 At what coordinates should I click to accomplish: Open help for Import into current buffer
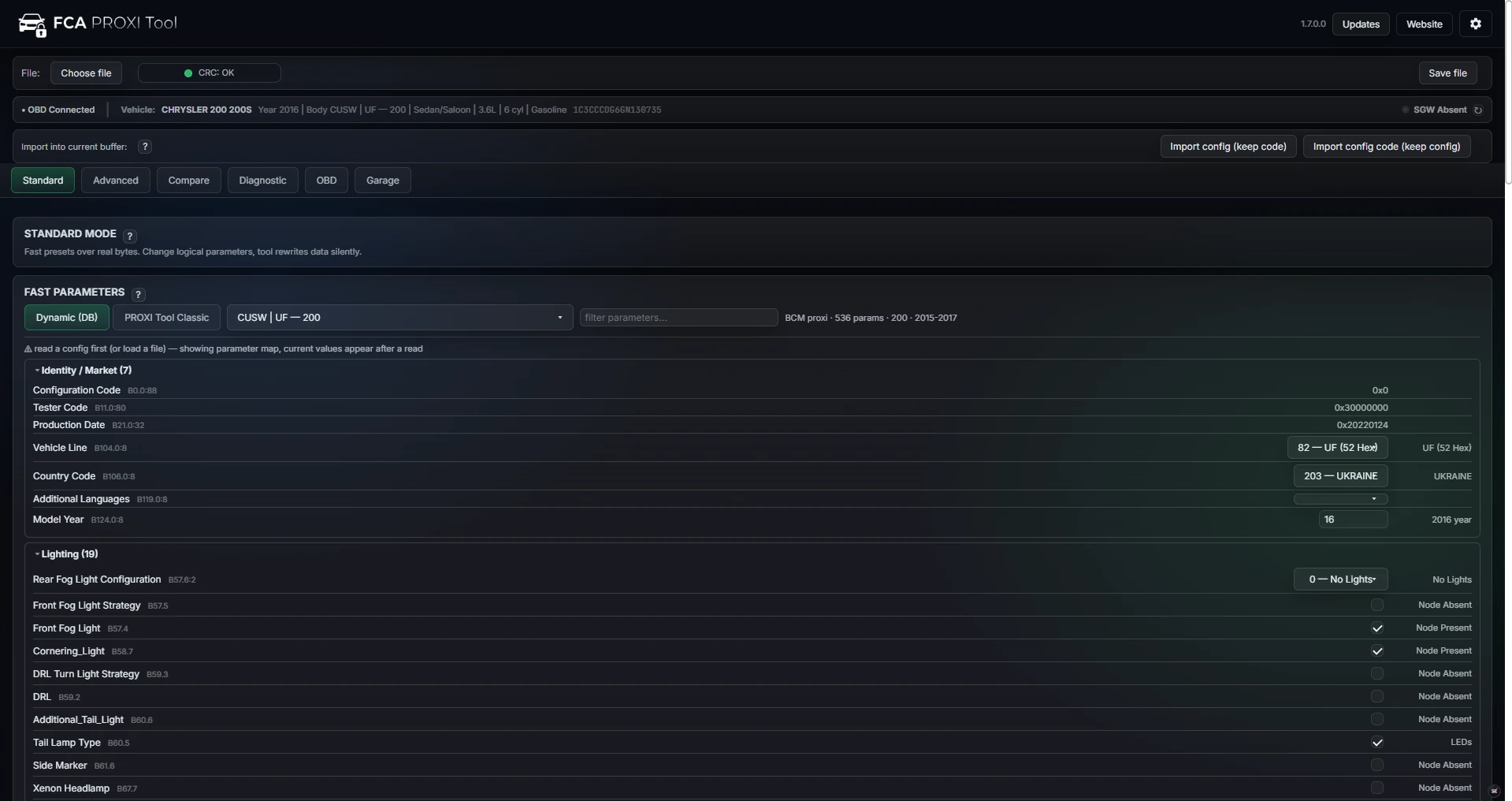[145, 147]
